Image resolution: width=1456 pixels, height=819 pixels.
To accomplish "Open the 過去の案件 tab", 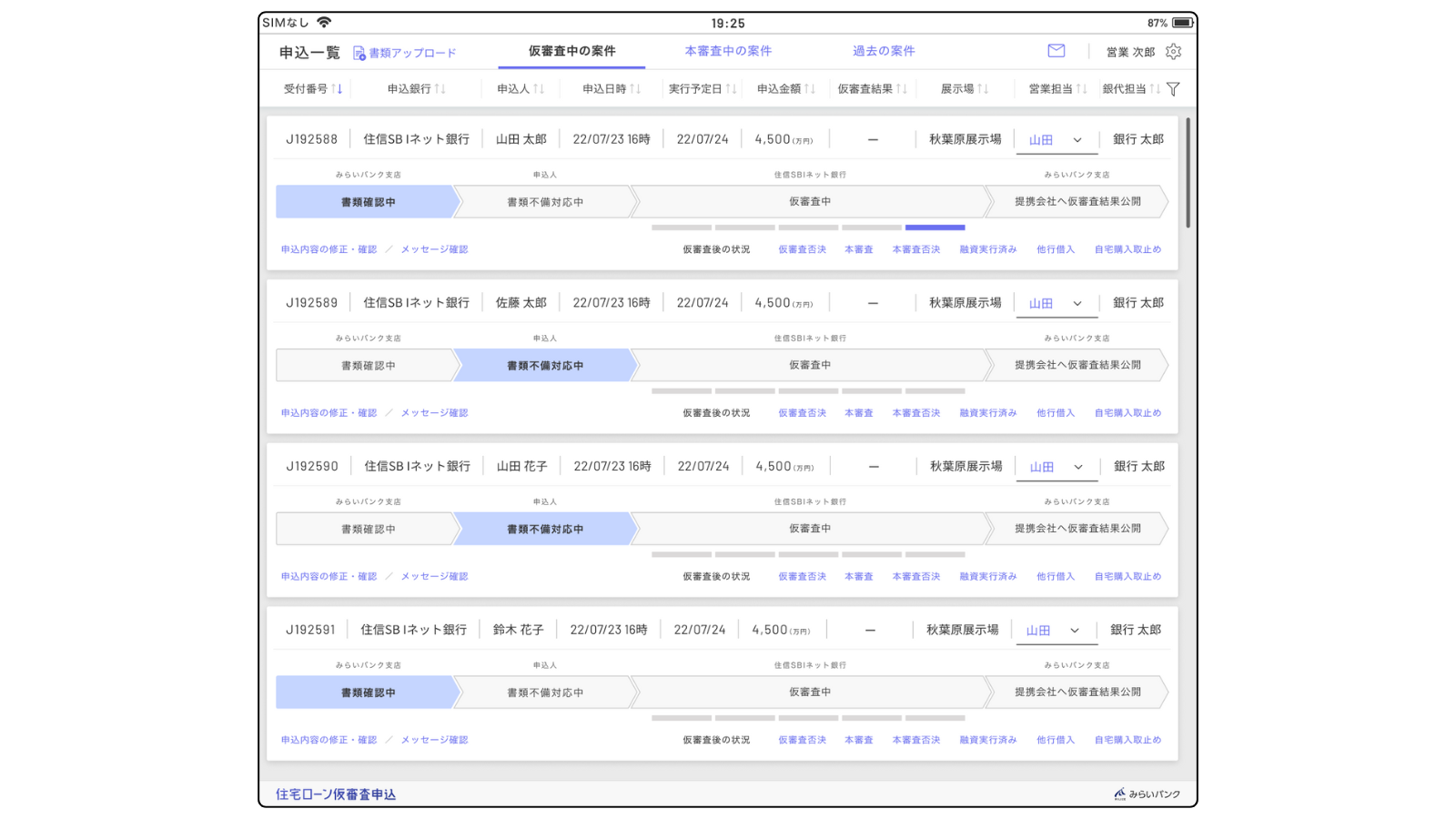I will 882,51.
